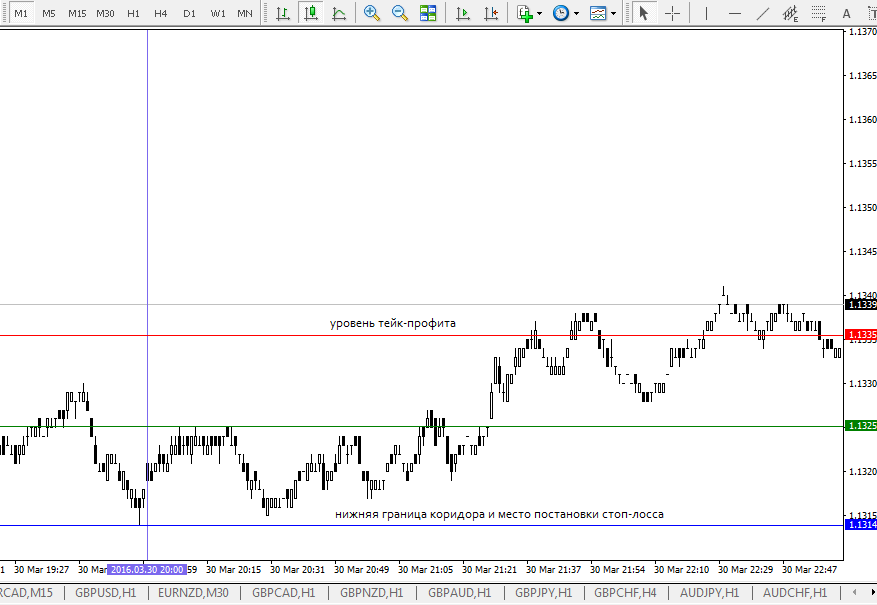Select the candlestick chart mode
The width and height of the screenshot is (877, 605).
pos(312,13)
